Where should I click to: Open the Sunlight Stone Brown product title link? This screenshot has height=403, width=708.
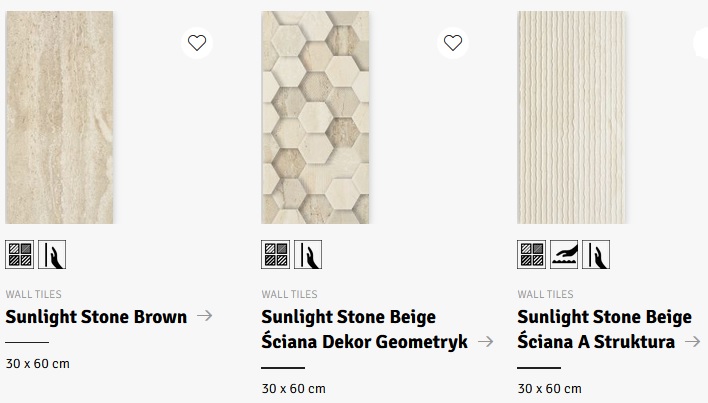tap(96, 317)
